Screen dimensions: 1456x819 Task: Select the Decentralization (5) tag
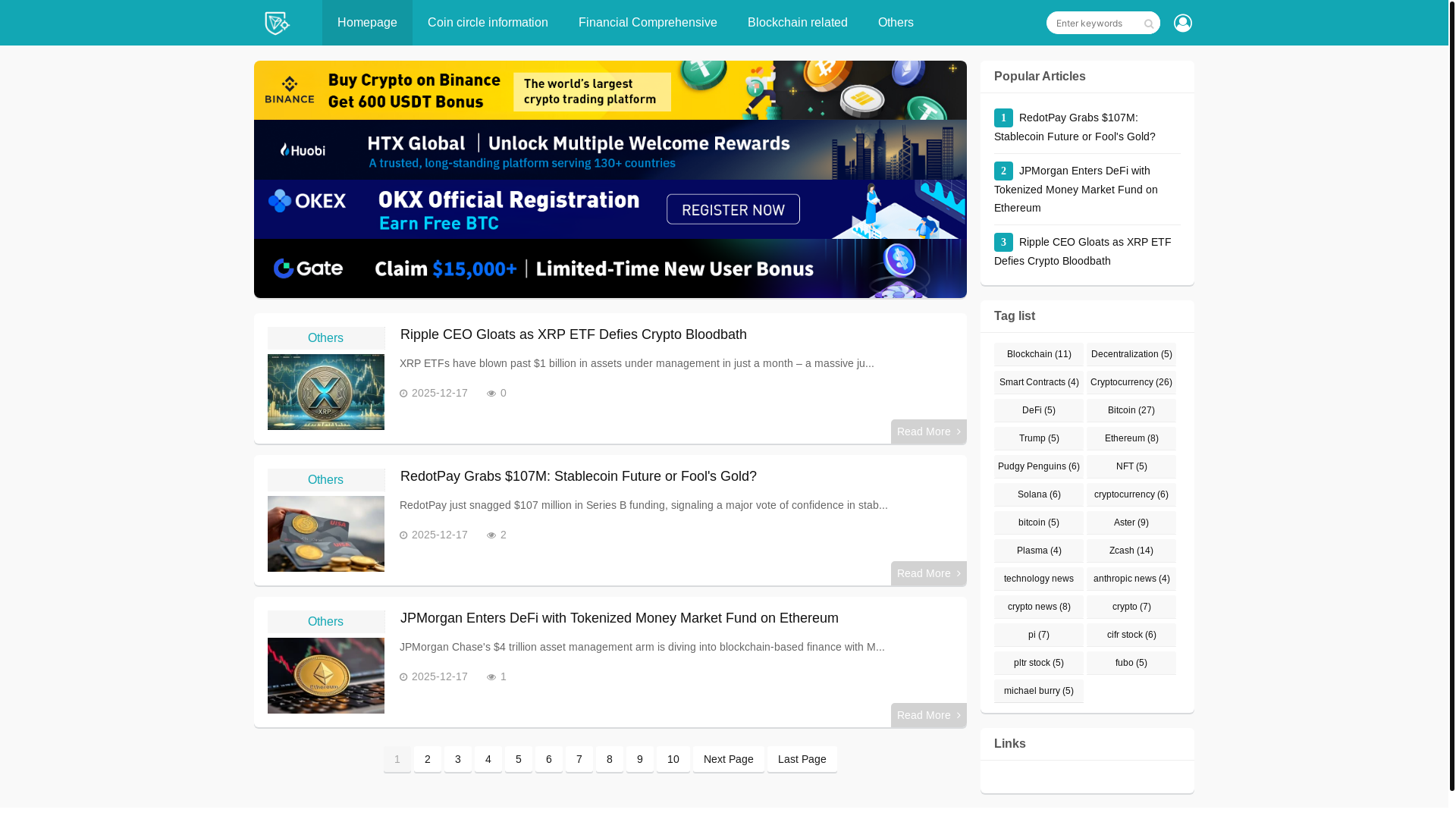coord(1131,354)
